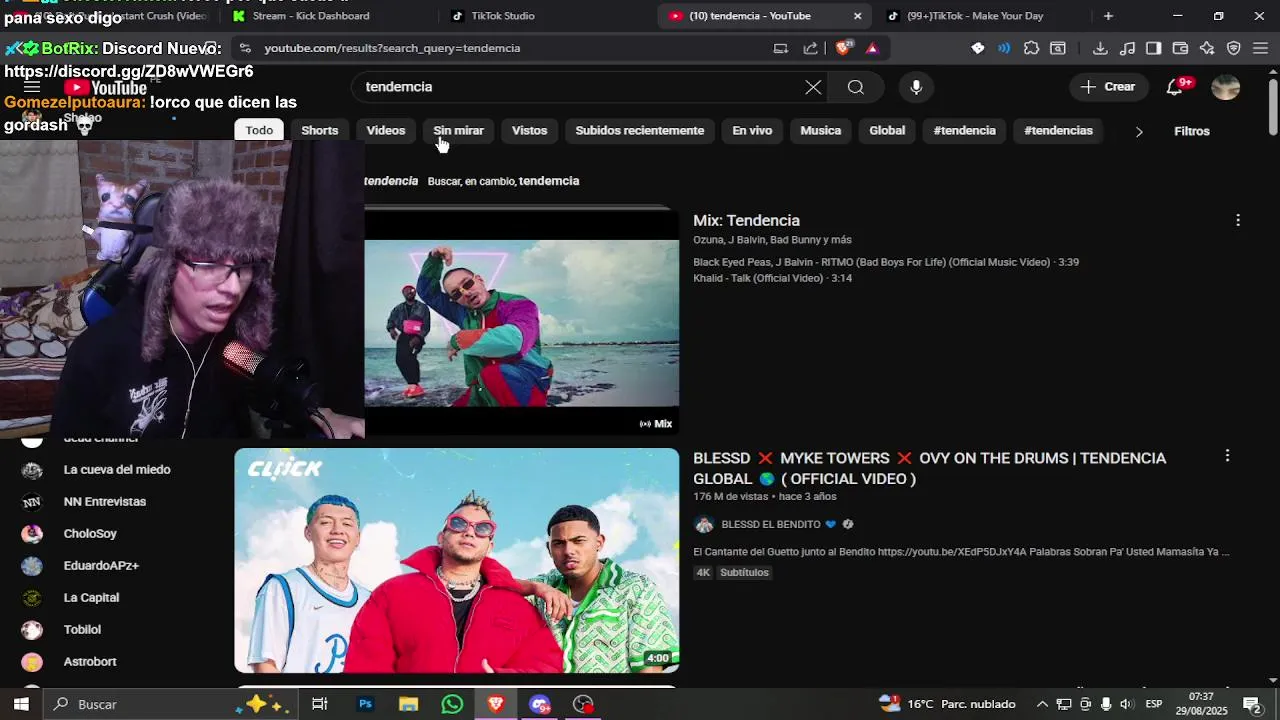Select the Global filter chip

(887, 131)
